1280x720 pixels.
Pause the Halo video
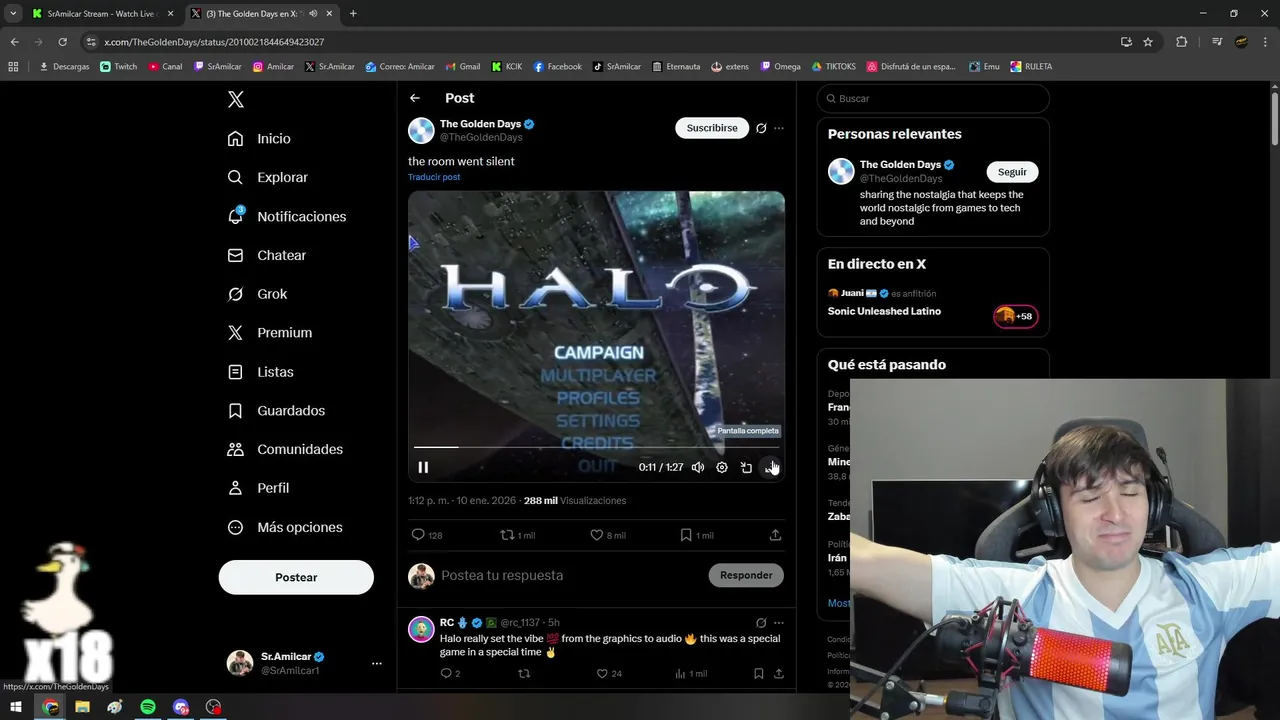423,467
